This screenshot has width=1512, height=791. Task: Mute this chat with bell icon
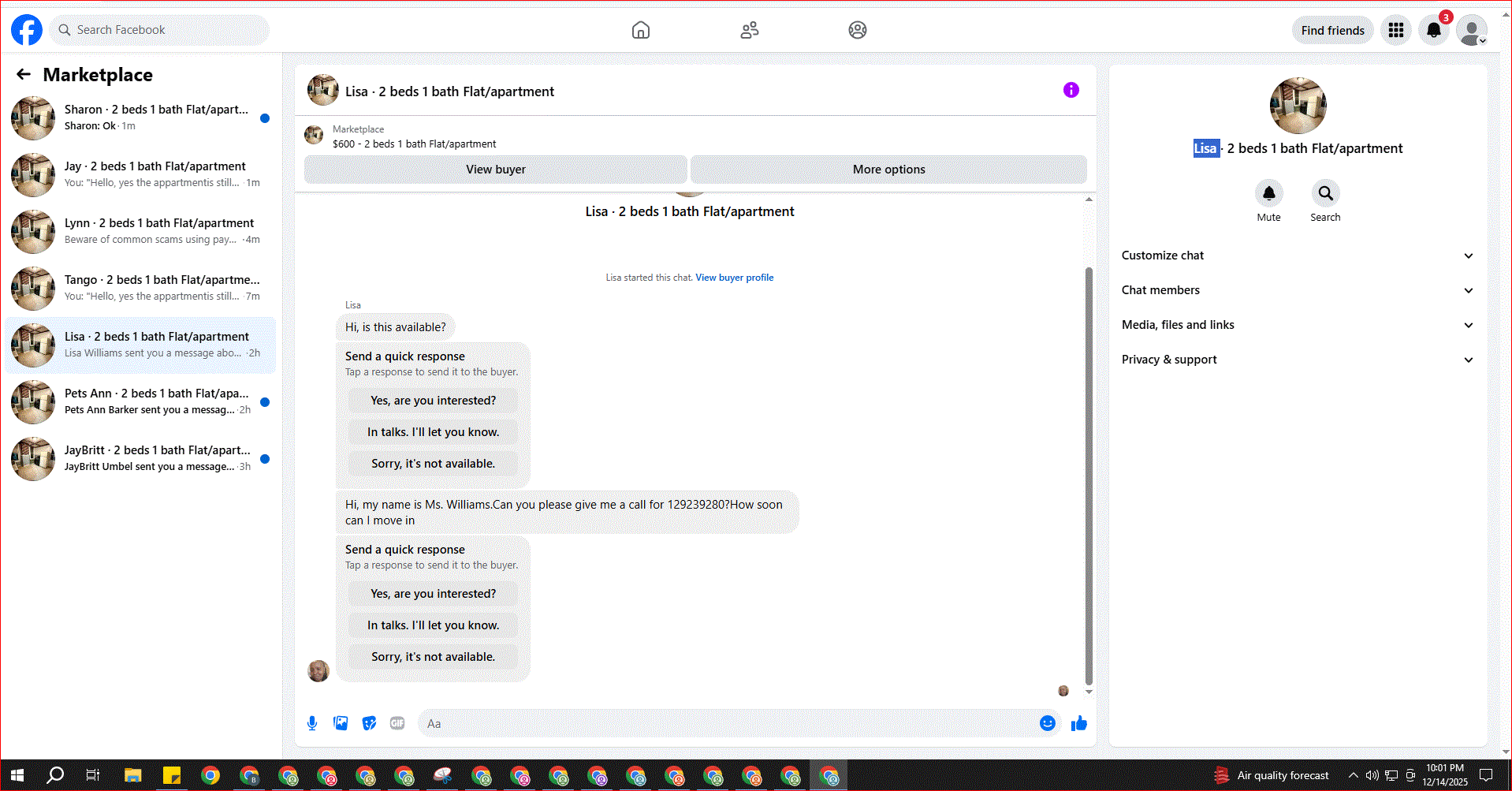[1268, 193]
